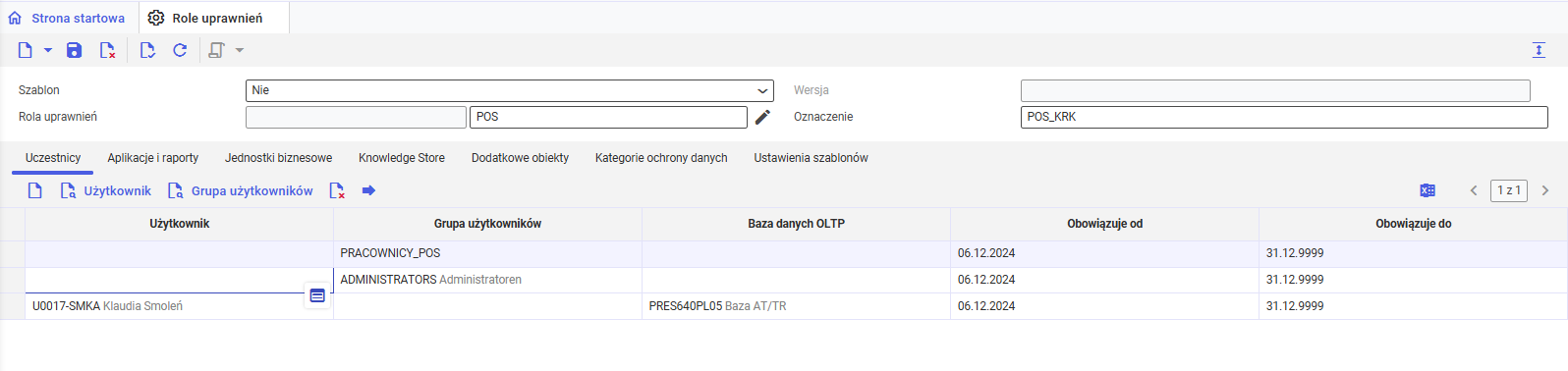Export the table with the Excel icon
The height and width of the screenshot is (371, 1568).
click(x=1428, y=190)
